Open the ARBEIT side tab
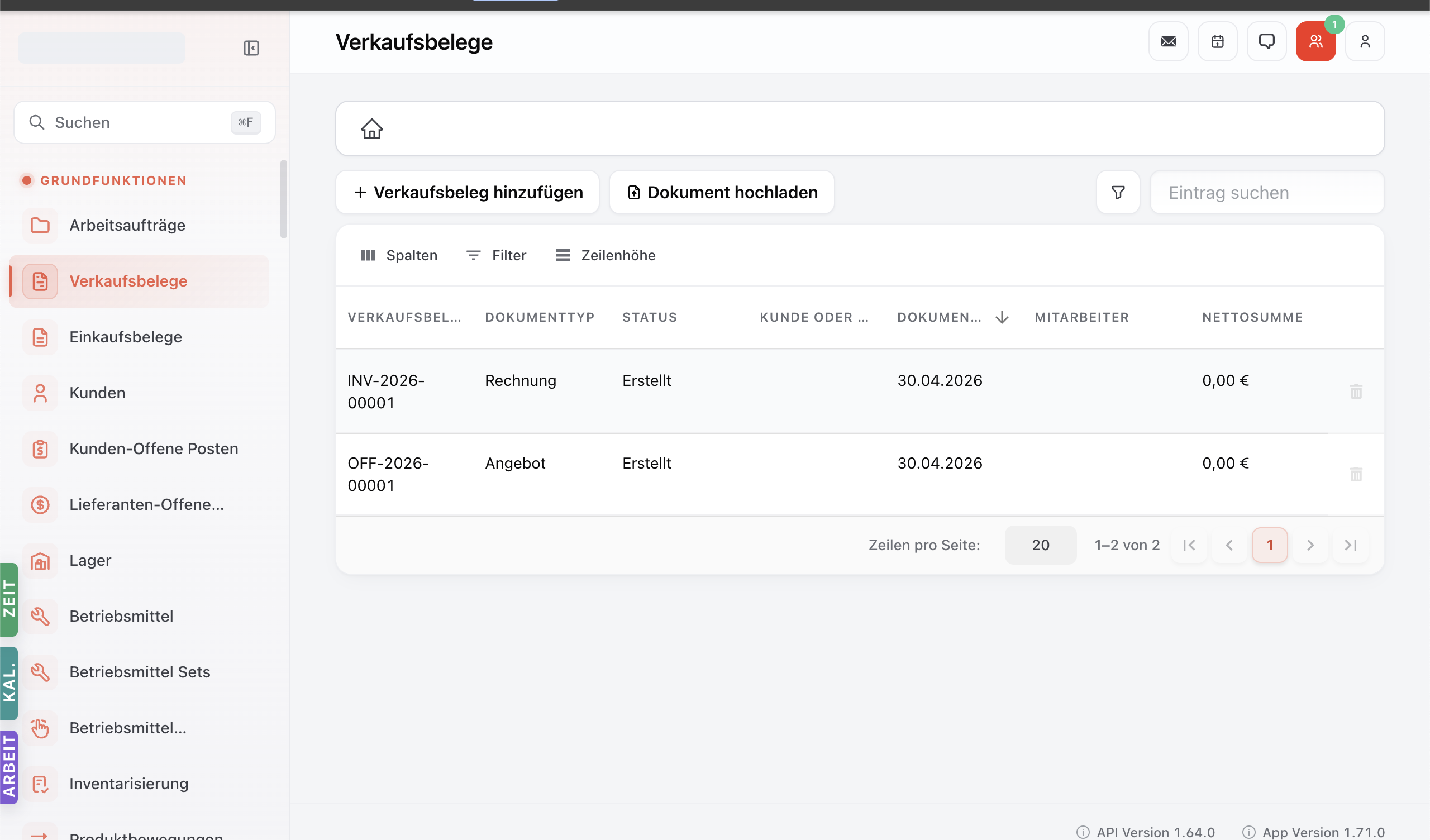The image size is (1430, 840). click(x=9, y=767)
